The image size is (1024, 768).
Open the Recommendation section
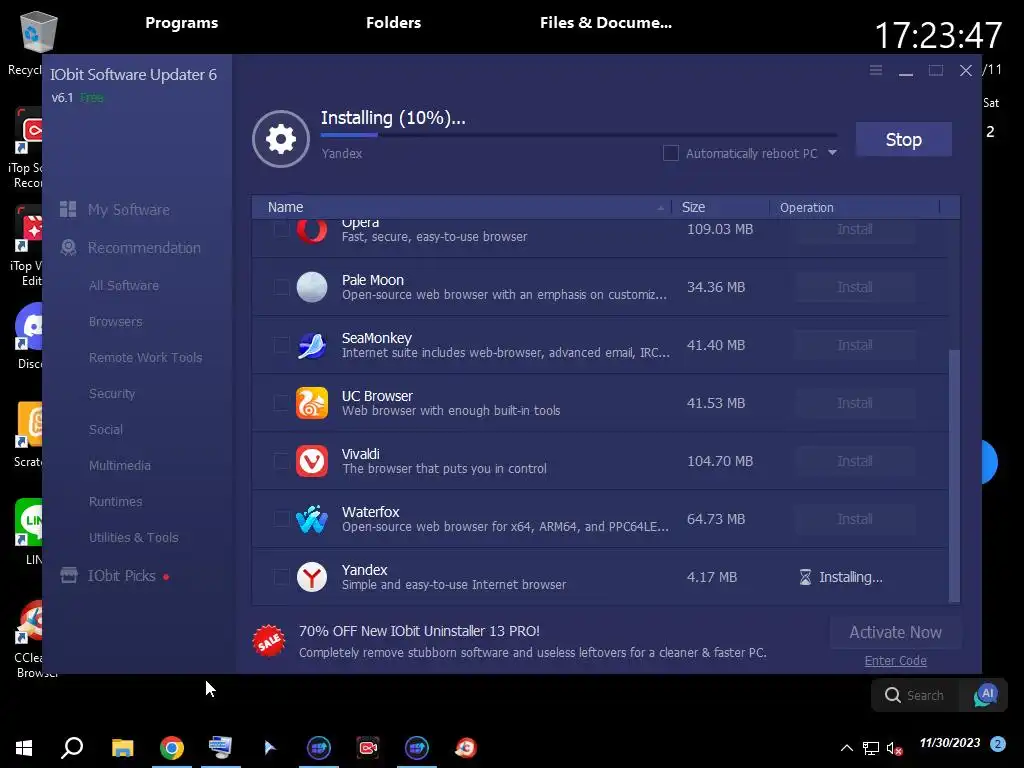click(144, 248)
